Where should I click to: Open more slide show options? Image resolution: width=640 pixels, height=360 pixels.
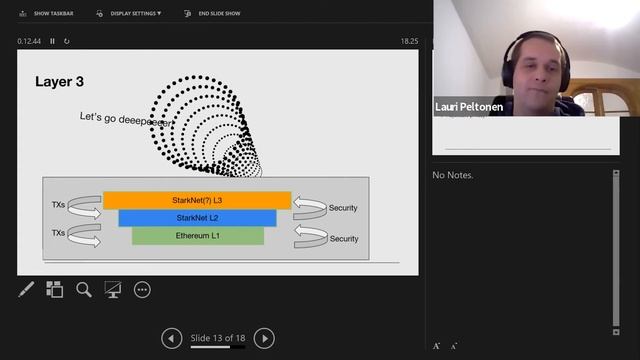142,290
